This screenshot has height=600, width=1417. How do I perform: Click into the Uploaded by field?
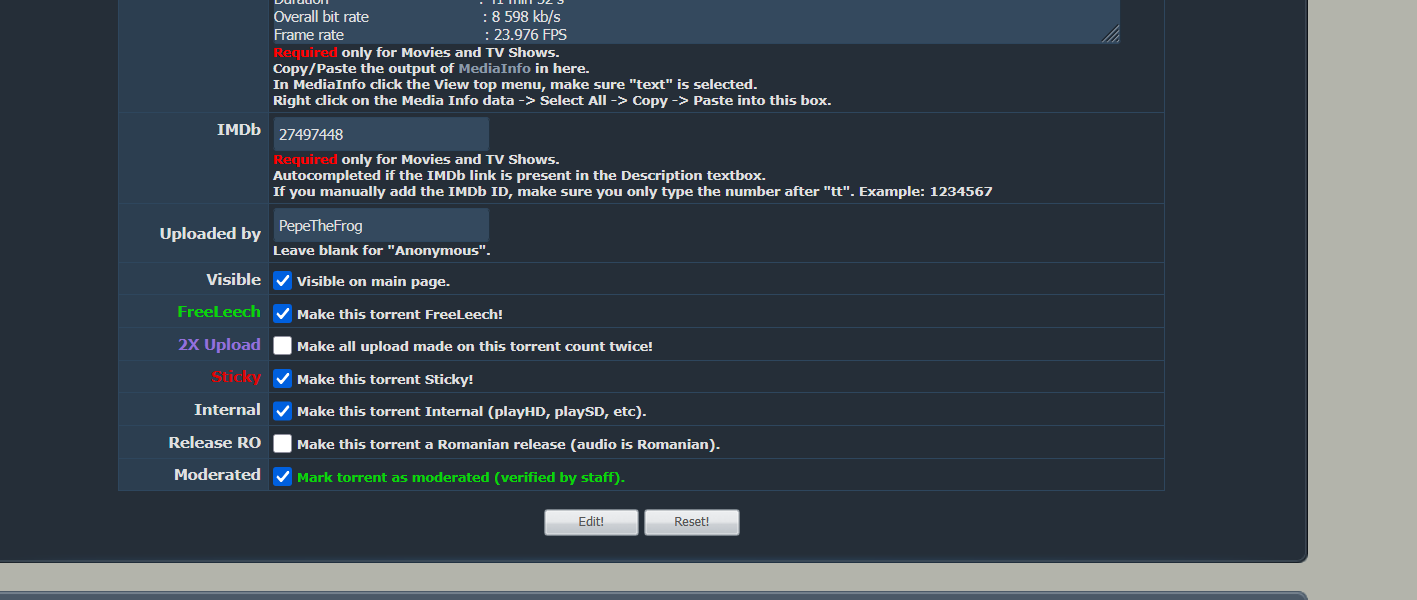tap(381, 225)
